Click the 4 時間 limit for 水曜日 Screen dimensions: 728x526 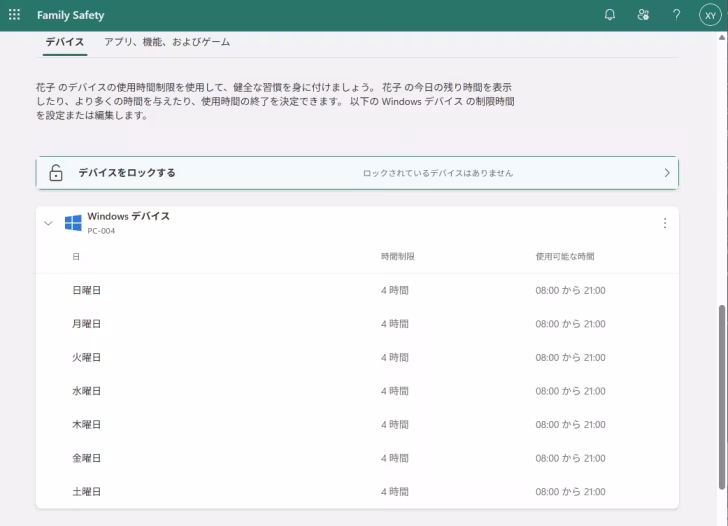395,391
